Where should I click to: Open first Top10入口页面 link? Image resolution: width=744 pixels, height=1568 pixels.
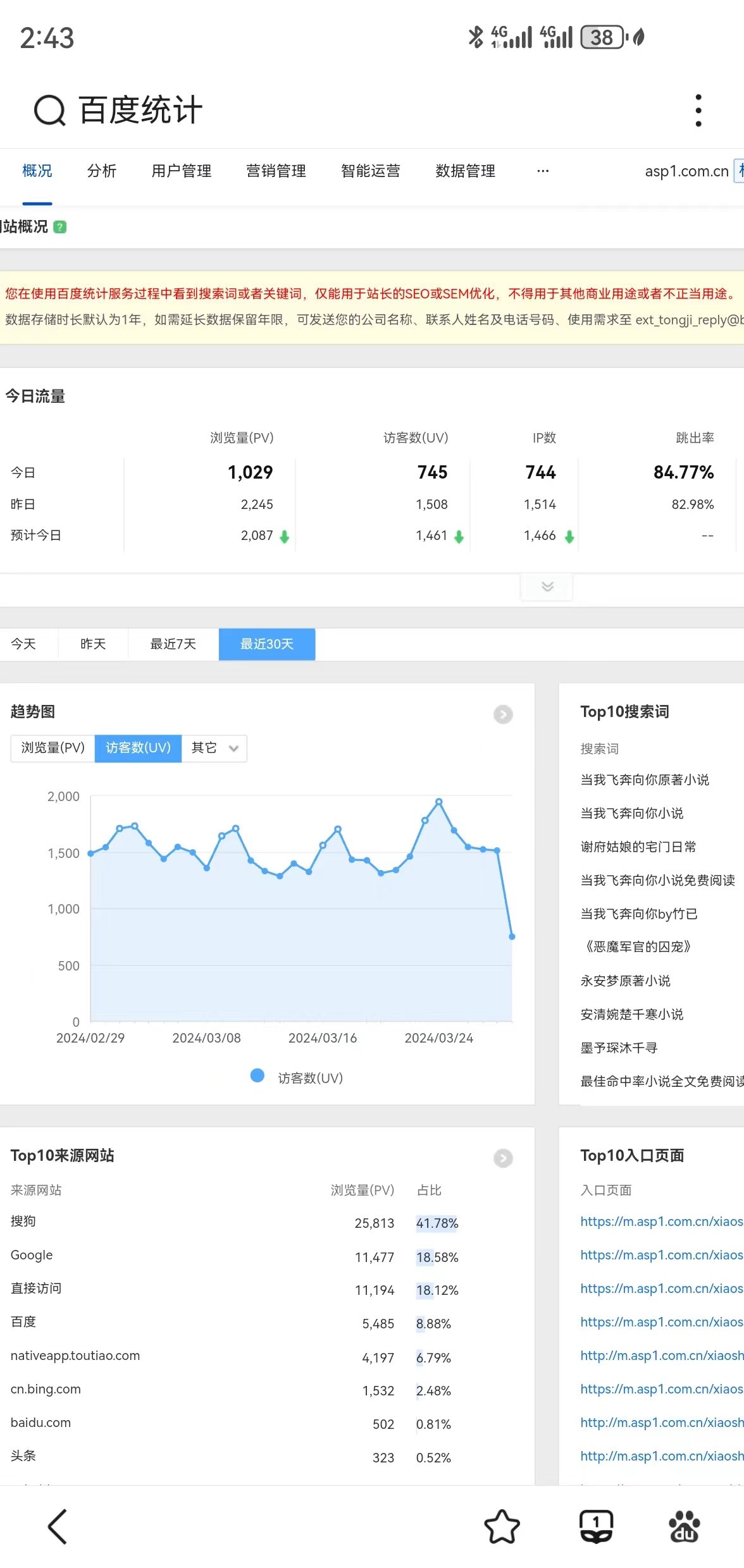(661, 1222)
